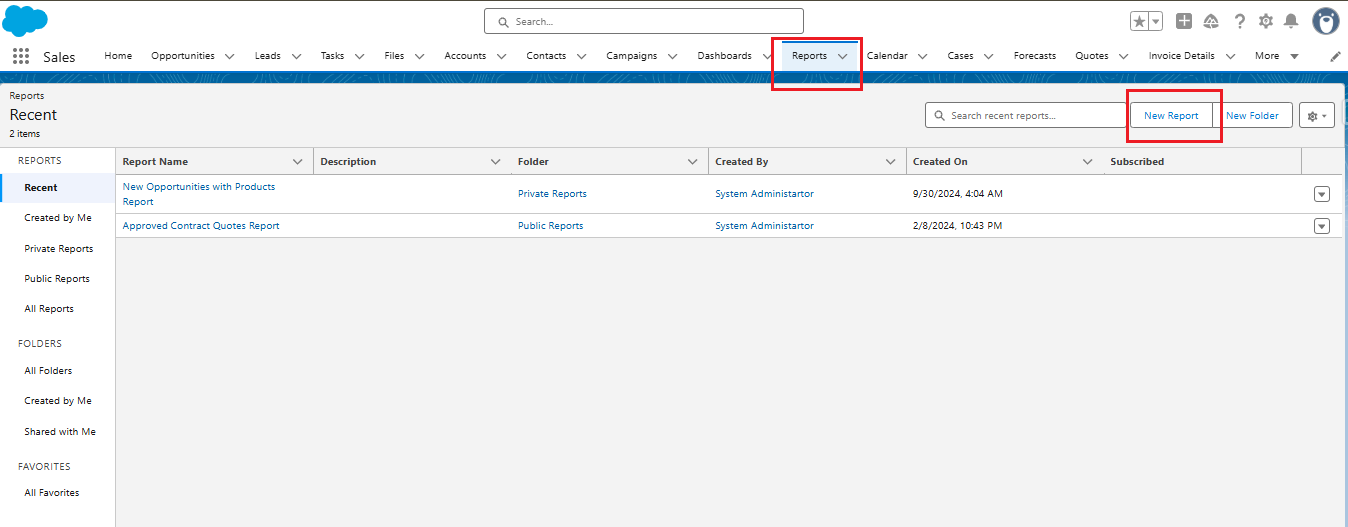1348x527 pixels.
Task: Open the App Launcher grid icon
Action: pos(21,56)
